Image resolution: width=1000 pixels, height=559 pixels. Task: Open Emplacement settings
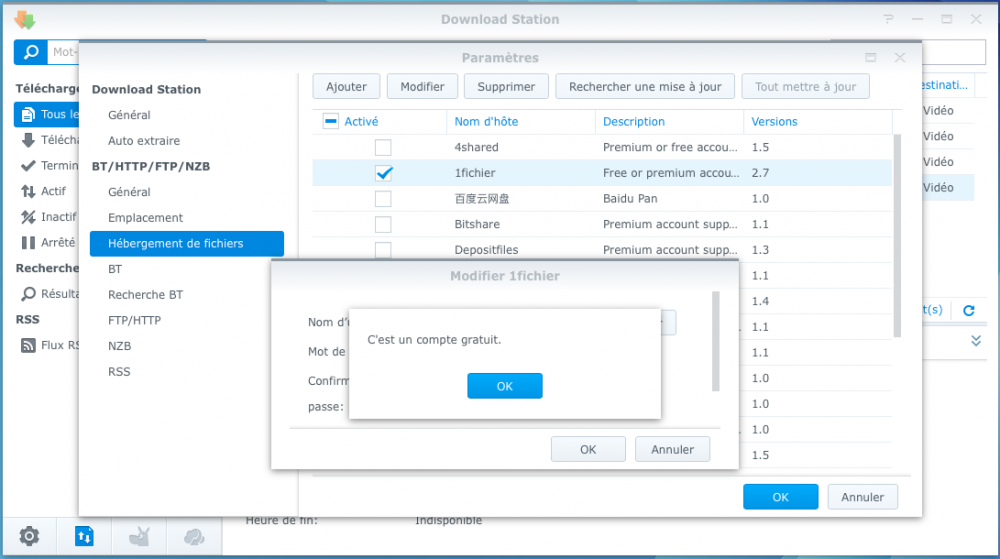coord(145,218)
